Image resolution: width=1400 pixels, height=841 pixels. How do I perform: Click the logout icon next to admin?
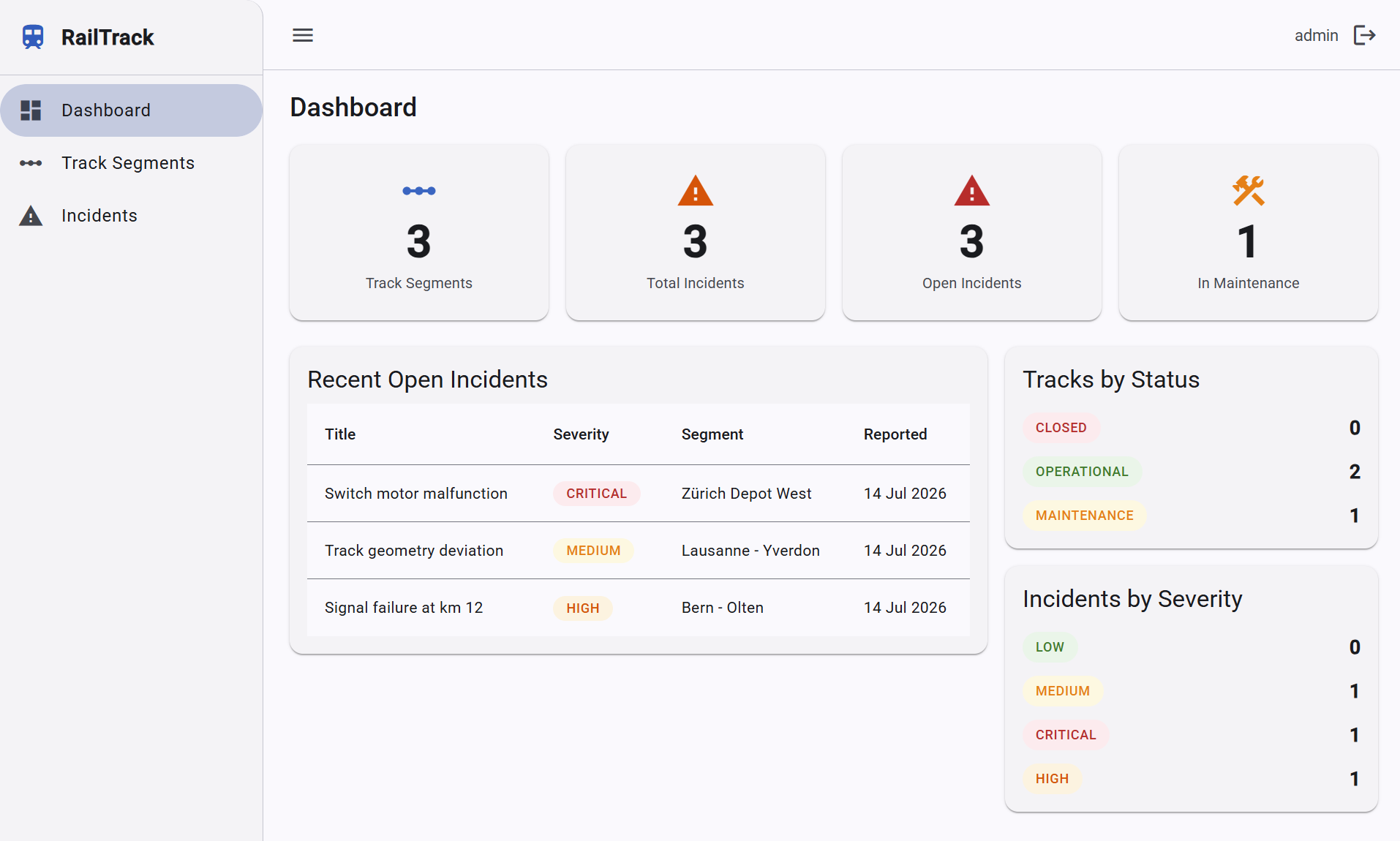tap(1365, 35)
